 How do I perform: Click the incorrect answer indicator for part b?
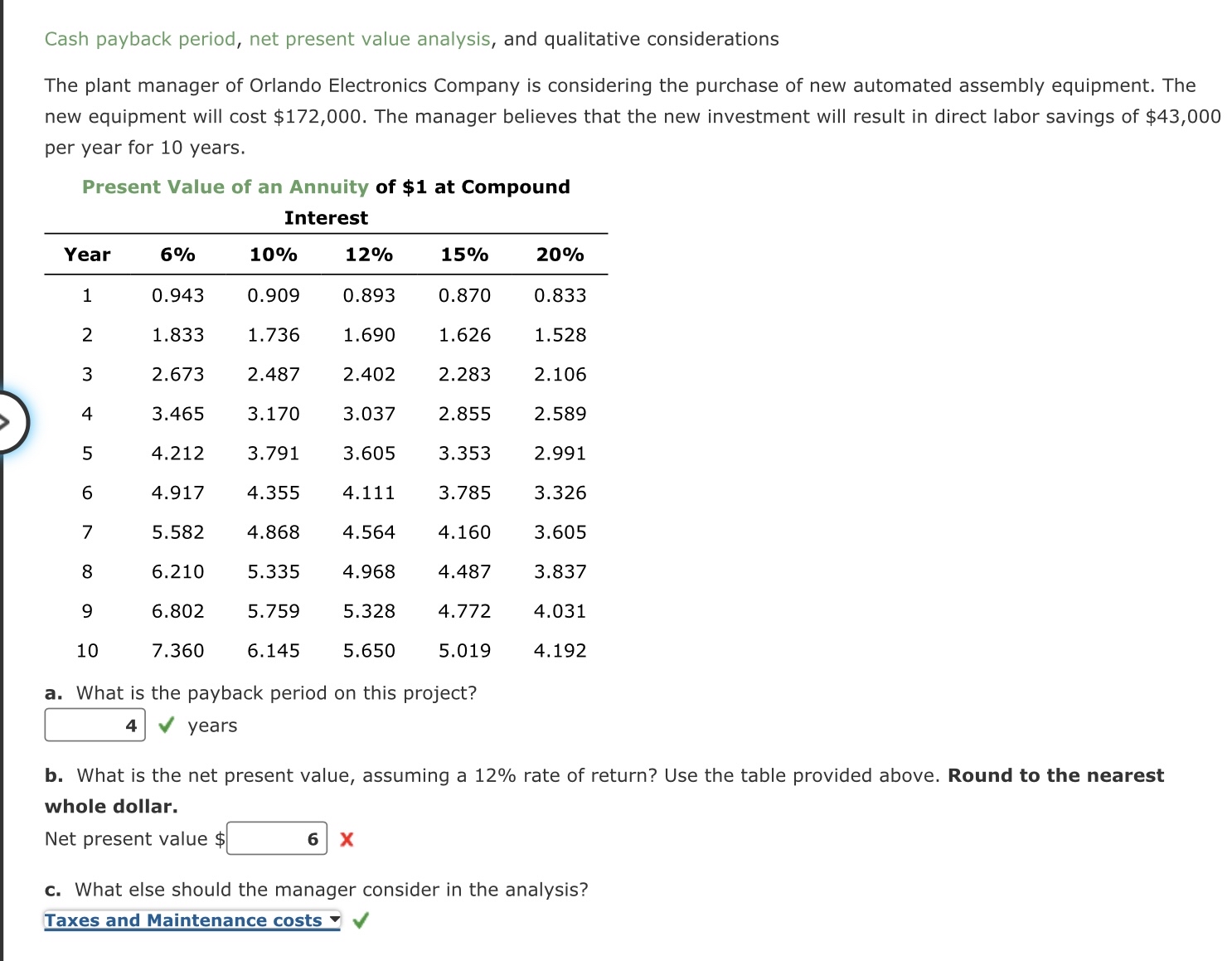(347, 839)
